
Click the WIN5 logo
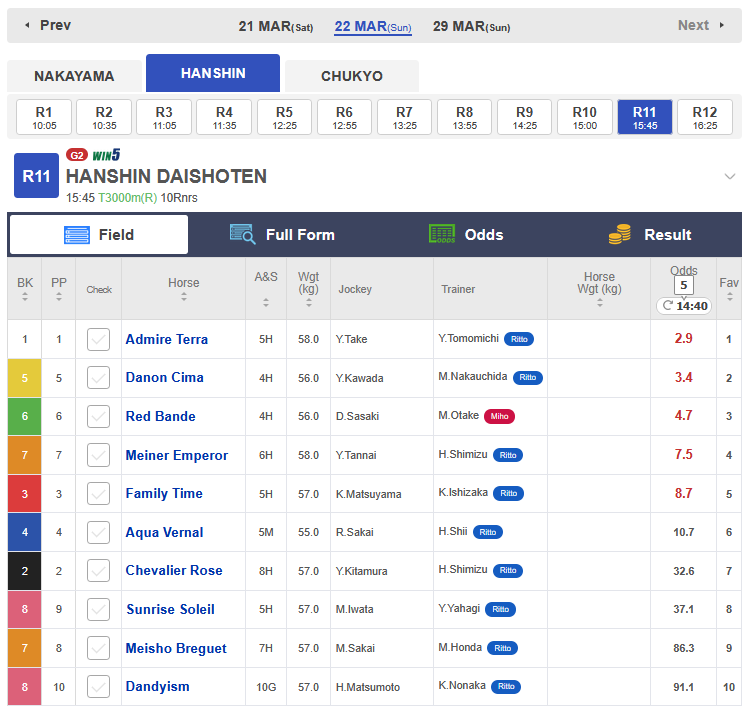(x=106, y=155)
